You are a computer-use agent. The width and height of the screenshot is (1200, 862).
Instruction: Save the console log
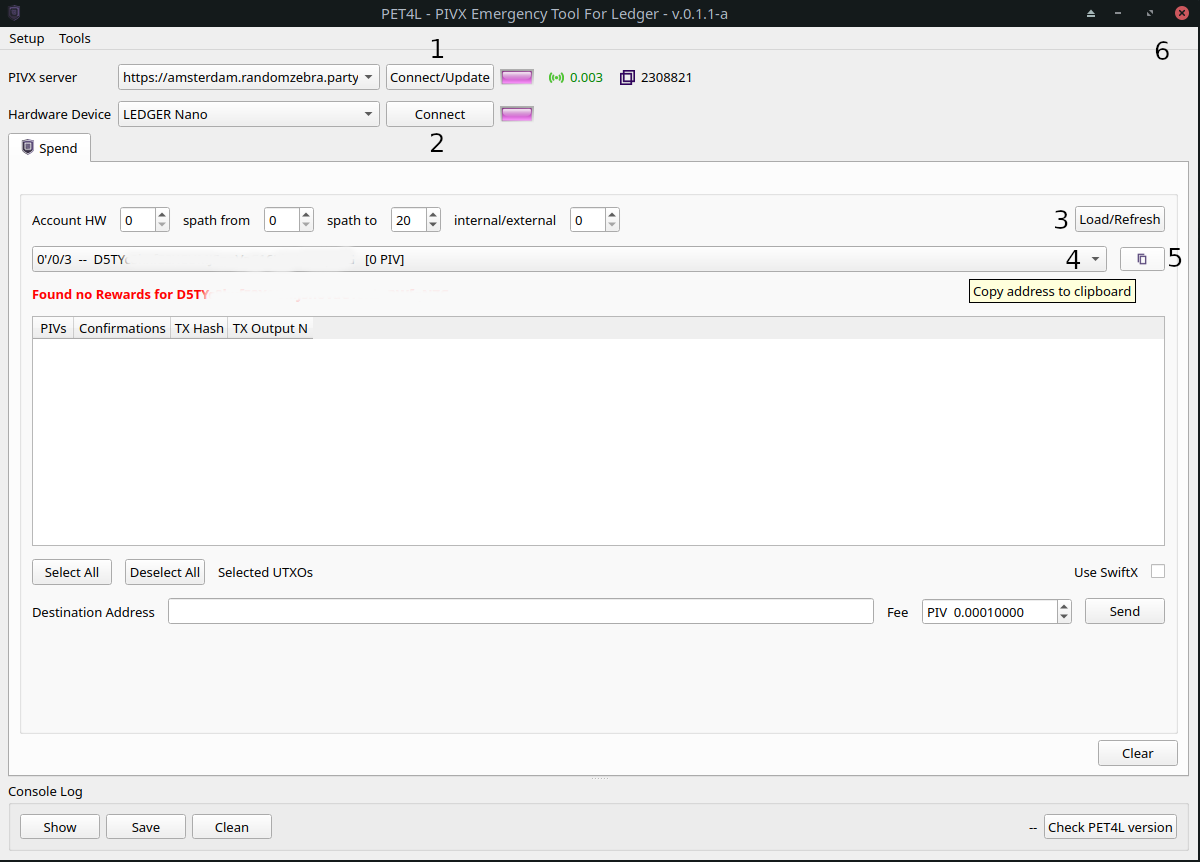pos(146,827)
